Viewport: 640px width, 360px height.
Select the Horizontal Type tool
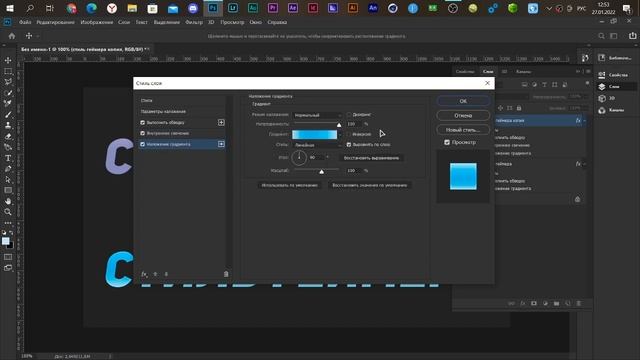pyautogui.click(x=8, y=158)
